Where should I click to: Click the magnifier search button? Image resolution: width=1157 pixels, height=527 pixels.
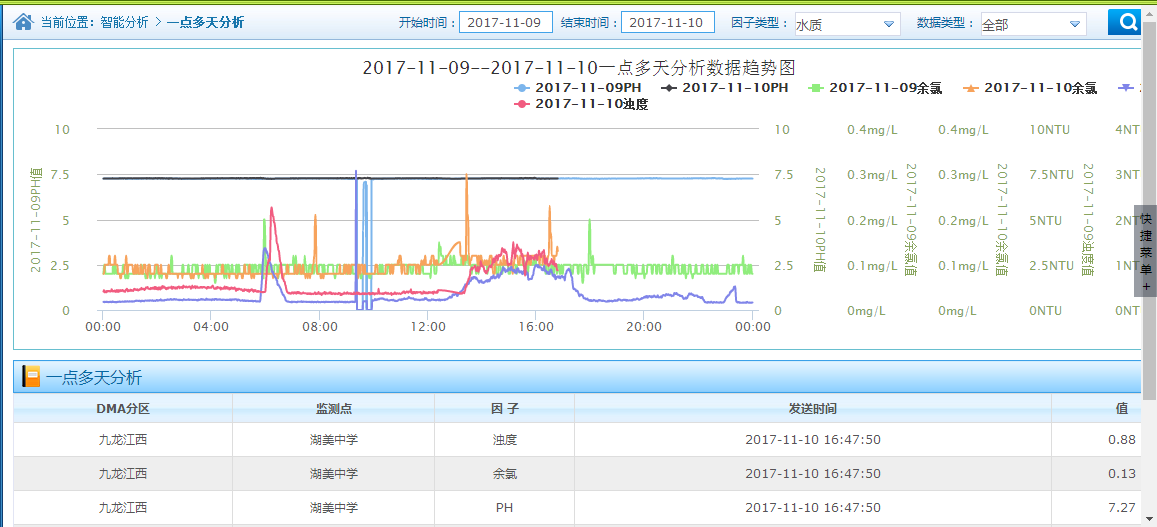click(1128, 22)
